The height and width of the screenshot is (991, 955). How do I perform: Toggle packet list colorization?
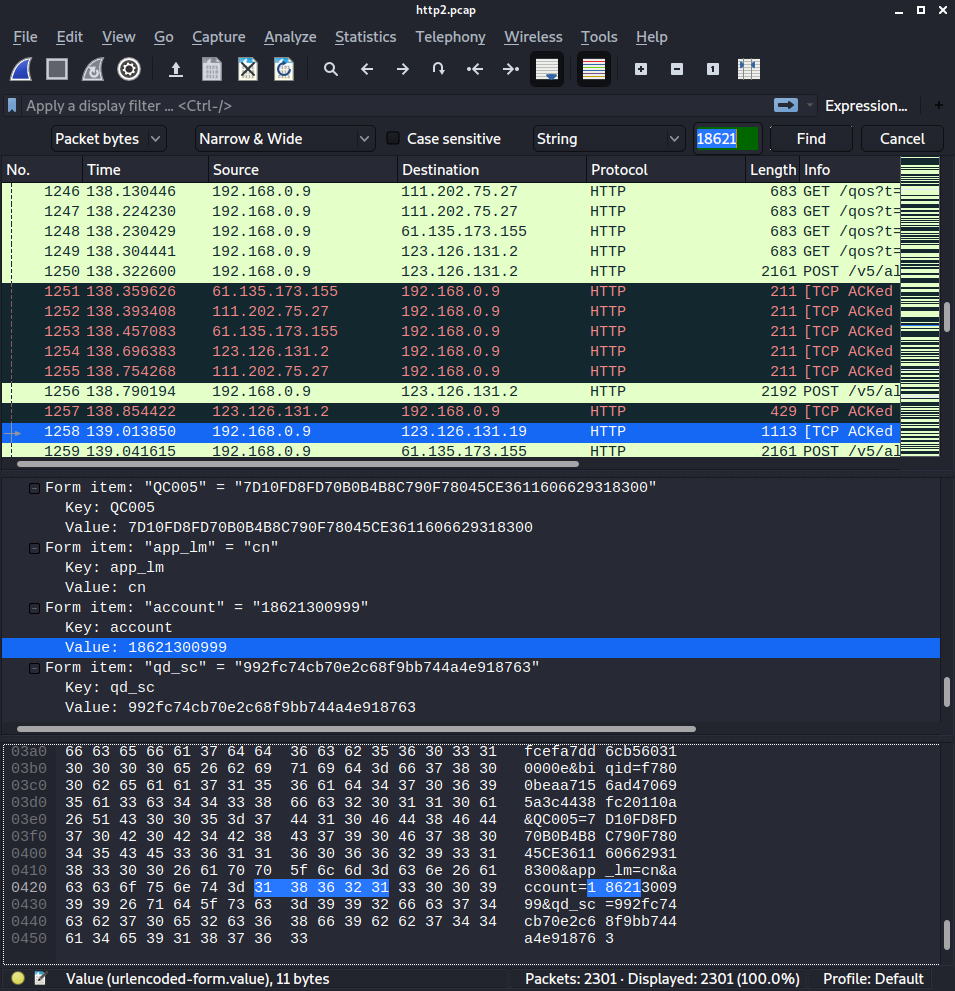point(593,70)
